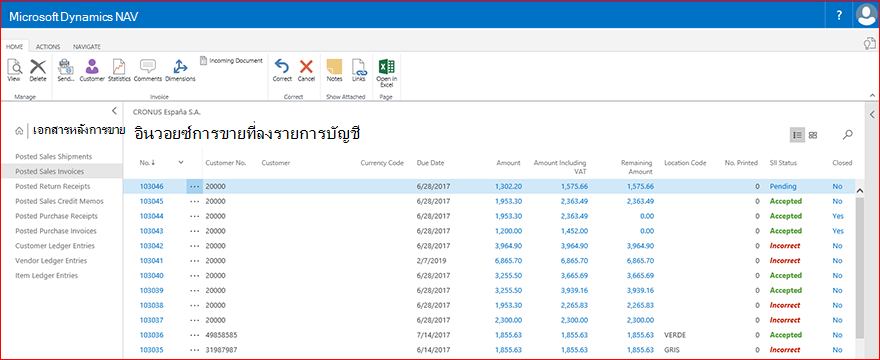Open invoice number 103046 link

pyautogui.click(x=151, y=186)
